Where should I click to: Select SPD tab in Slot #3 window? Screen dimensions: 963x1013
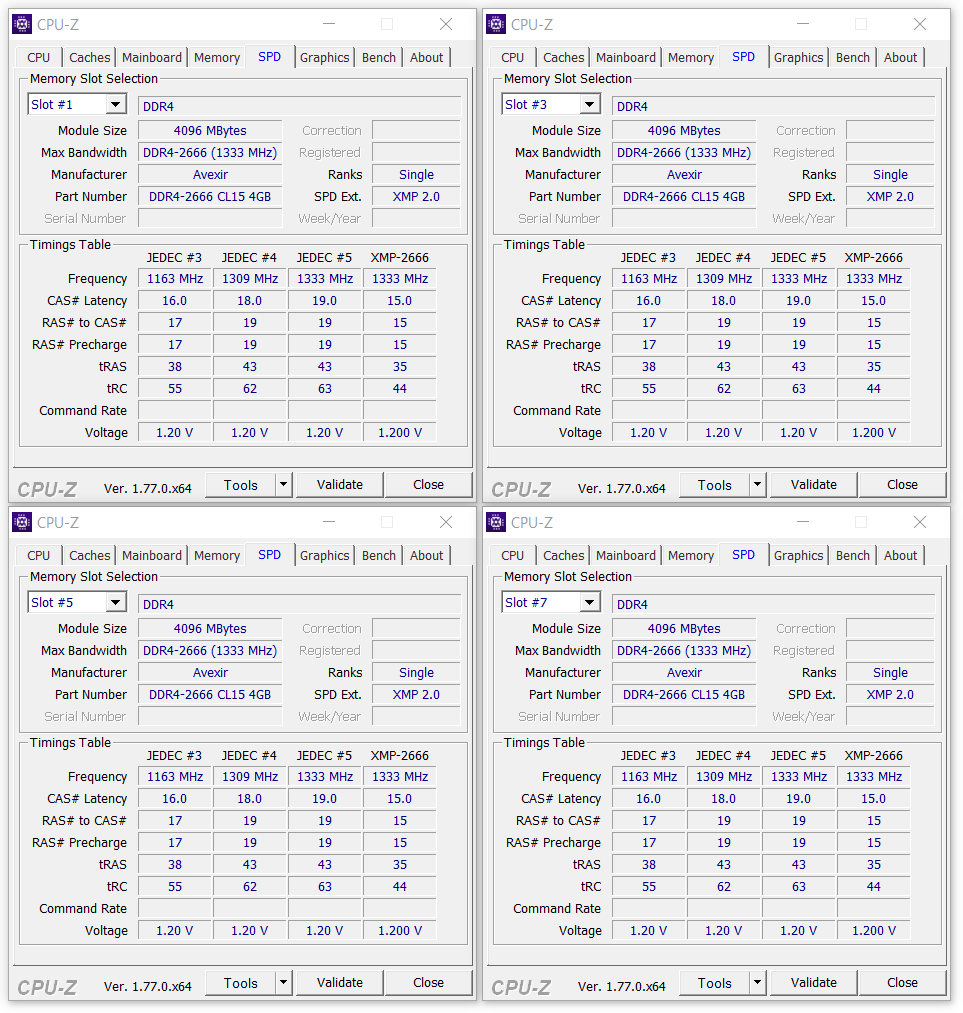tap(743, 56)
